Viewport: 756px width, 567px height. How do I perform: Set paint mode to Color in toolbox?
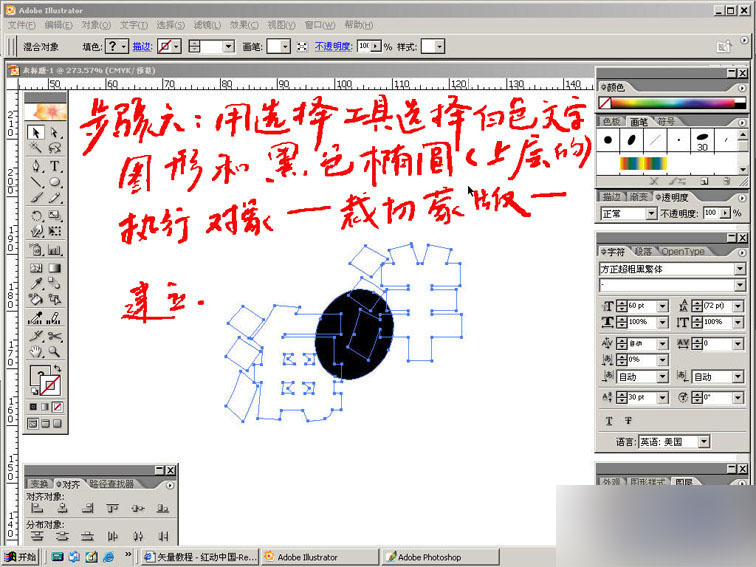tap(33, 407)
